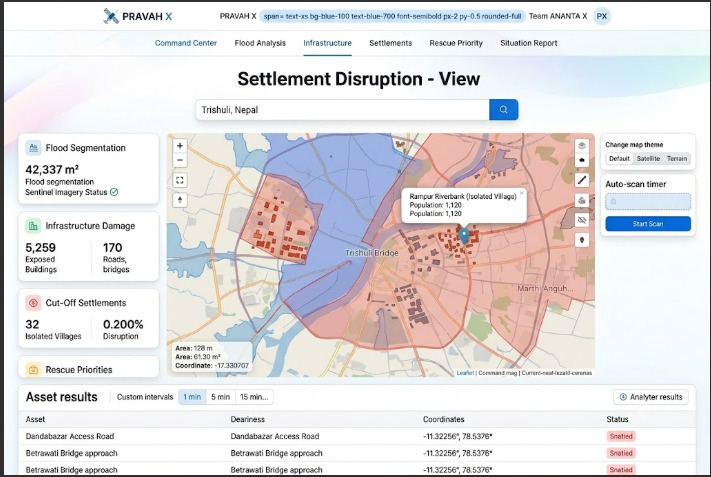The width and height of the screenshot is (711, 477).
Task: Click the Auto-scan timer input box
Action: tap(648, 202)
